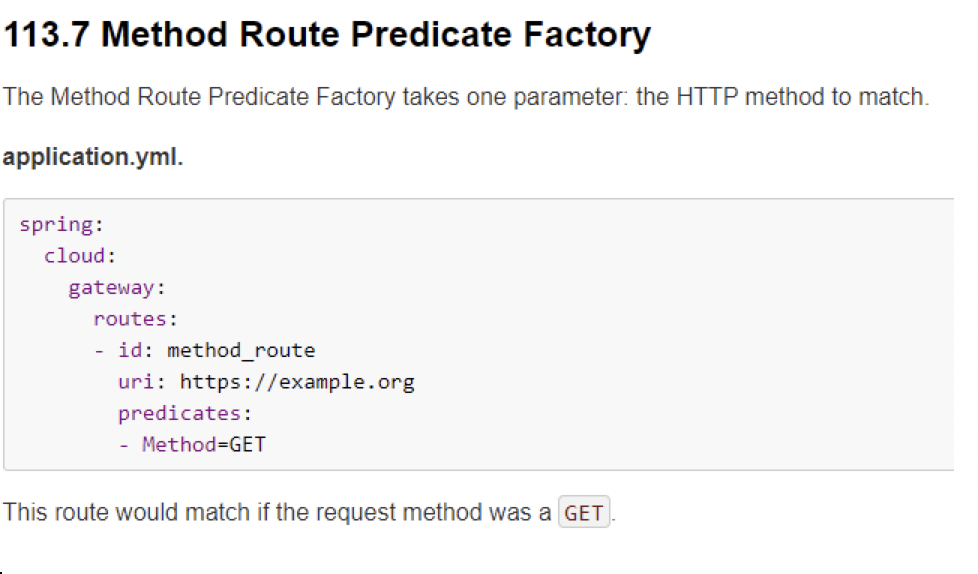Click the "113.7 Method Route Predicate Factory" heading
The width and height of the screenshot is (978, 574).
click(x=327, y=35)
